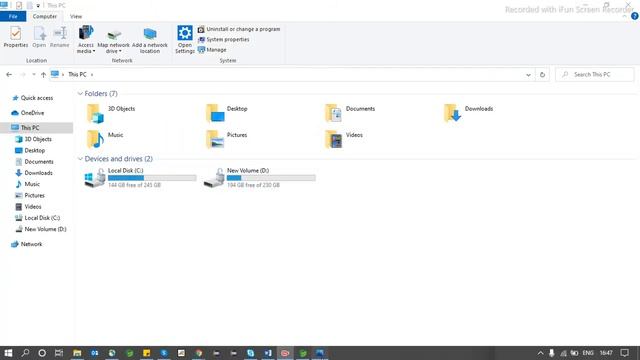The height and width of the screenshot is (360, 640).
Task: Open the Map network drive dropdown
Action: (x=113, y=41)
